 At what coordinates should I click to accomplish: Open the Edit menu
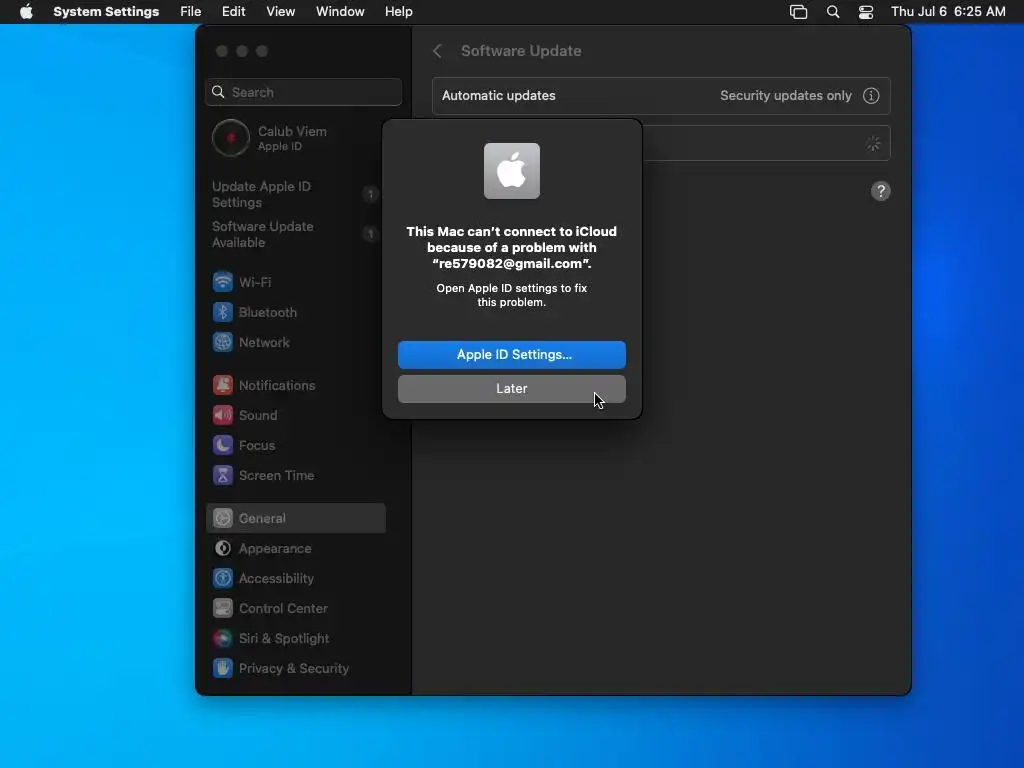pos(233,12)
